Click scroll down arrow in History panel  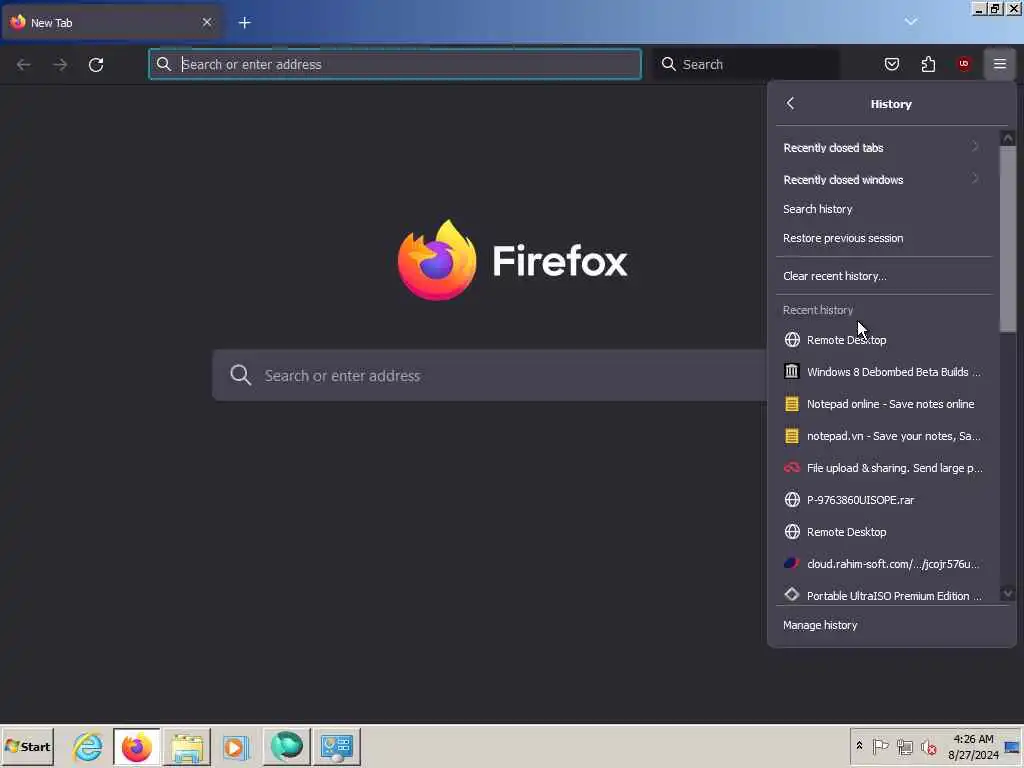(1008, 594)
